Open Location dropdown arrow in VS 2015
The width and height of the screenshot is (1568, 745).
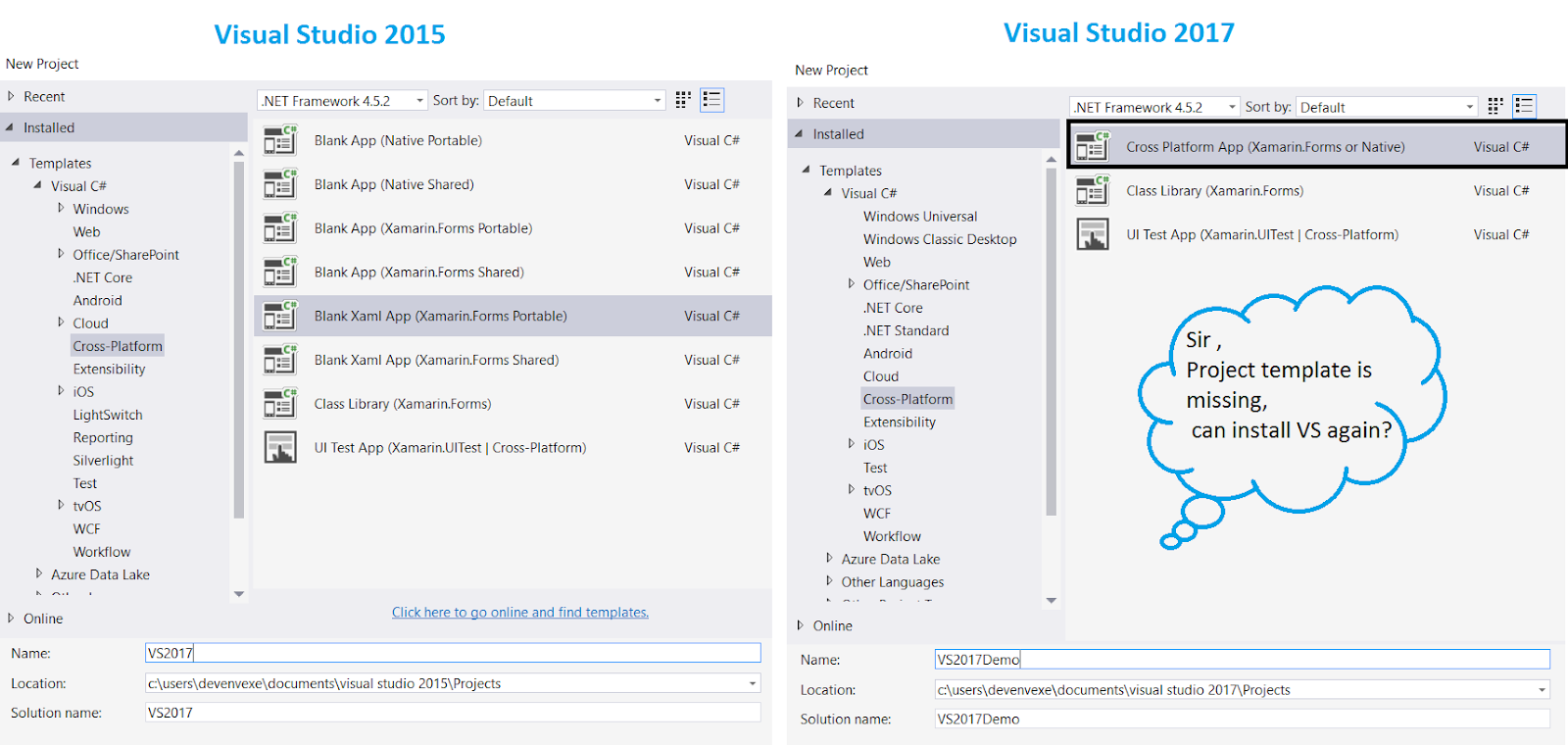[753, 684]
